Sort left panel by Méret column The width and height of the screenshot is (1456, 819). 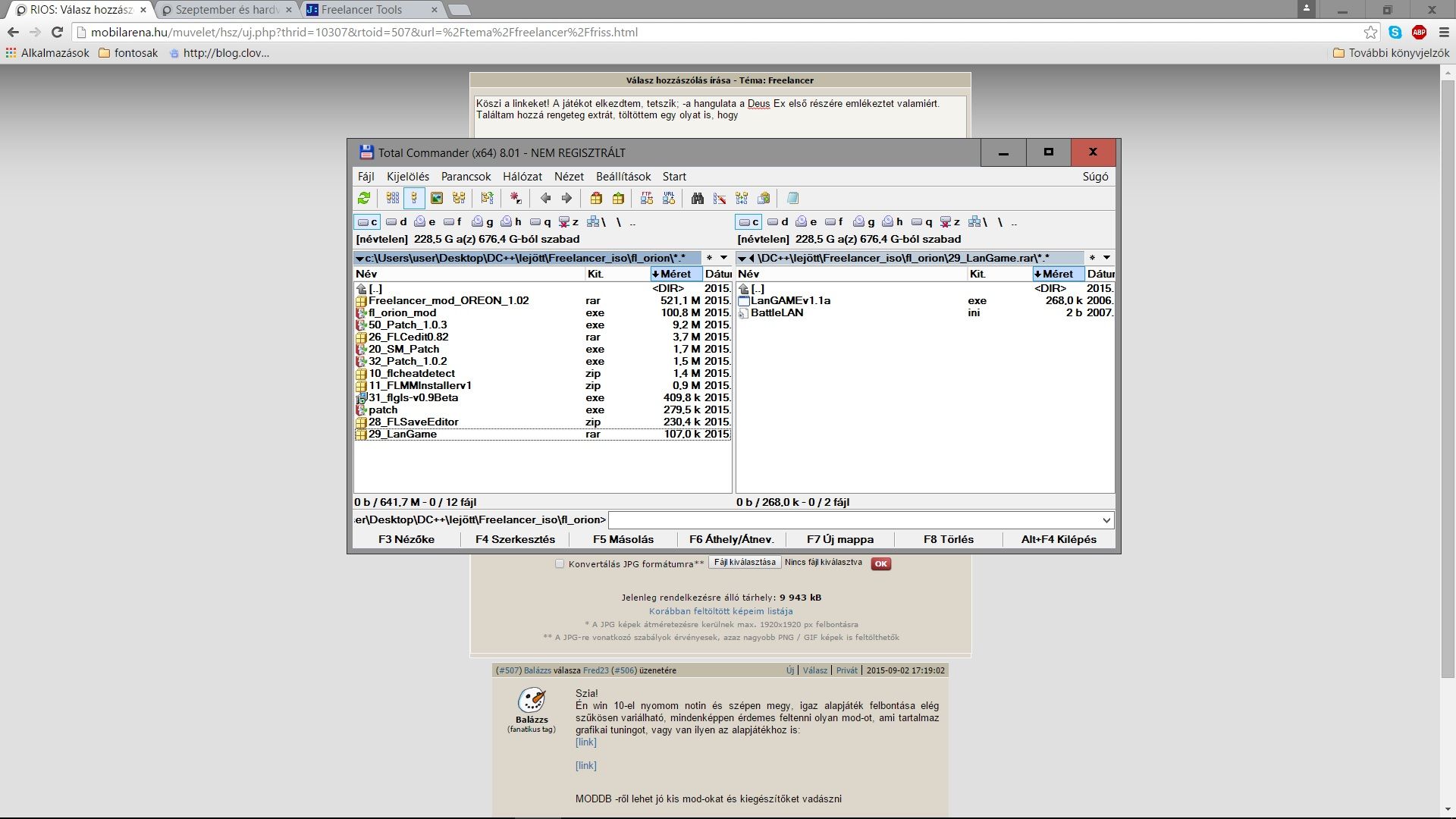(x=676, y=274)
